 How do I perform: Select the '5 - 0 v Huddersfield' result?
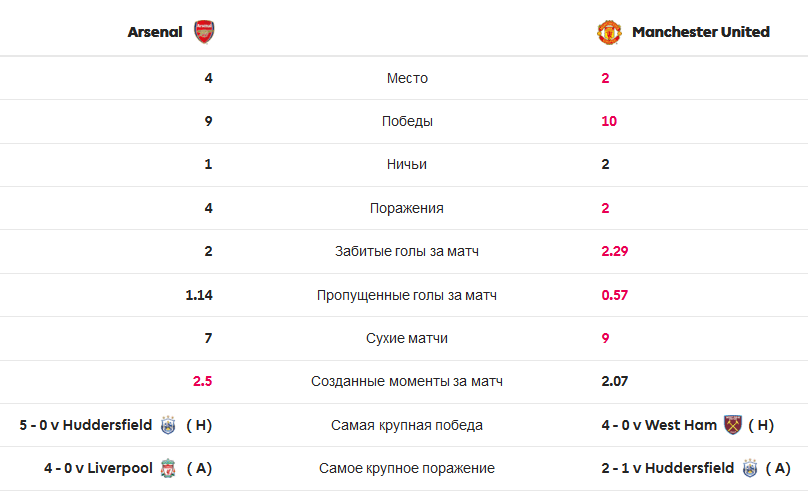(86, 425)
